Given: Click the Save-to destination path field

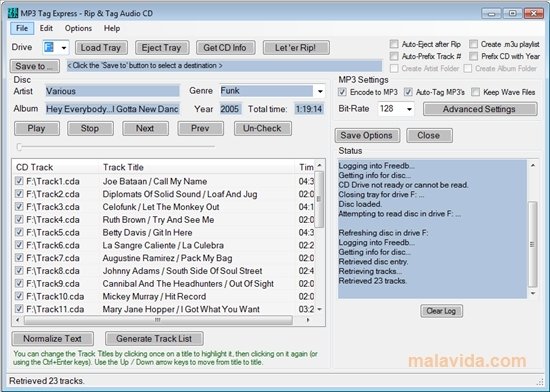Looking at the screenshot, I should (x=224, y=66).
